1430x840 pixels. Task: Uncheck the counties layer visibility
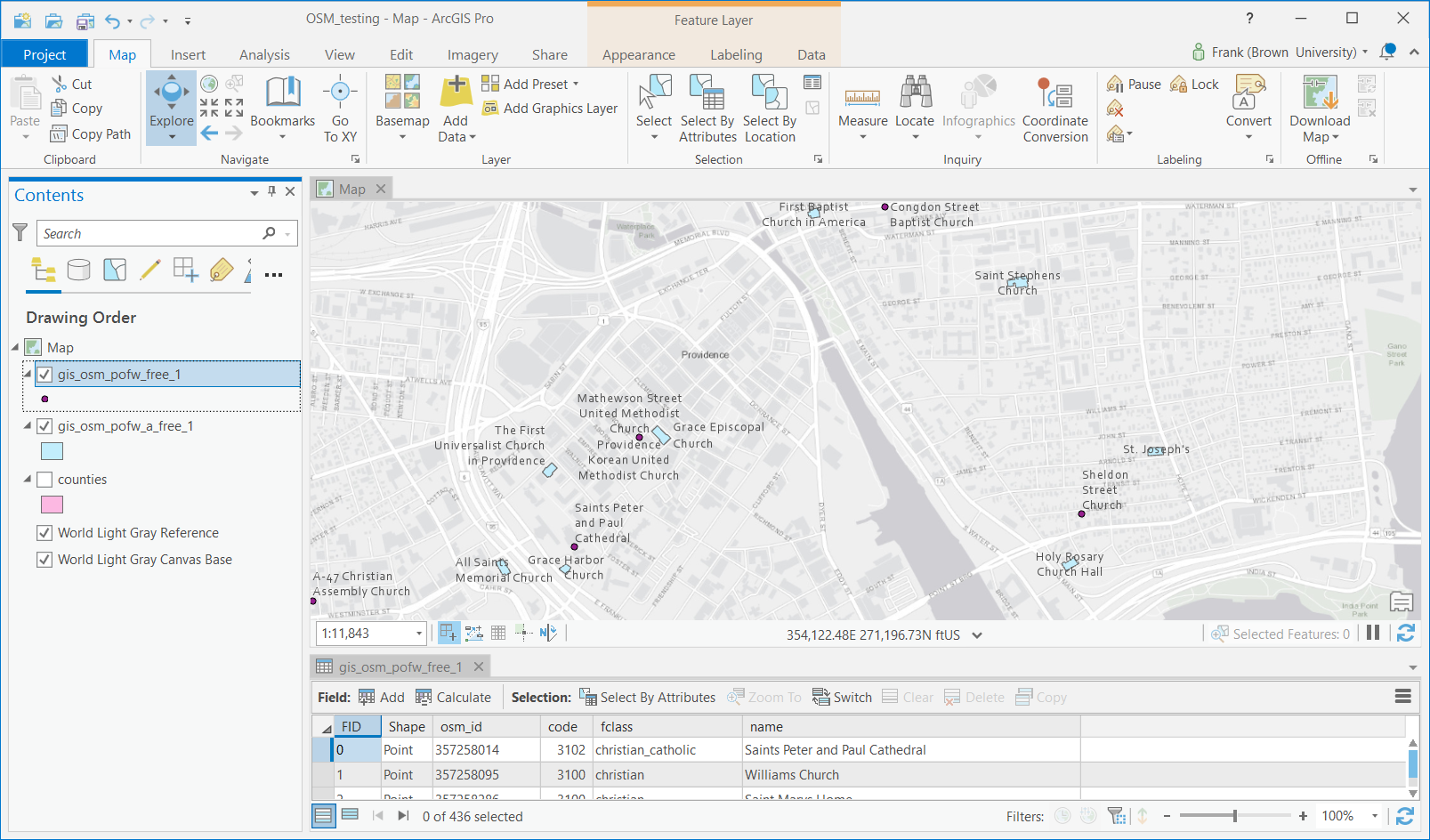tap(44, 479)
